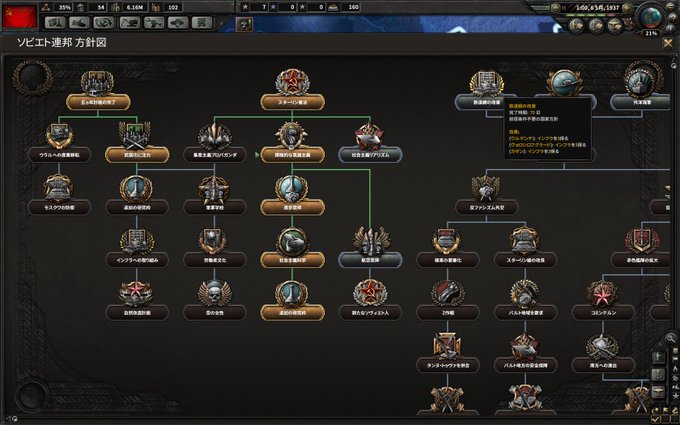Decrease game speed with the minus button

(x=556, y=8)
